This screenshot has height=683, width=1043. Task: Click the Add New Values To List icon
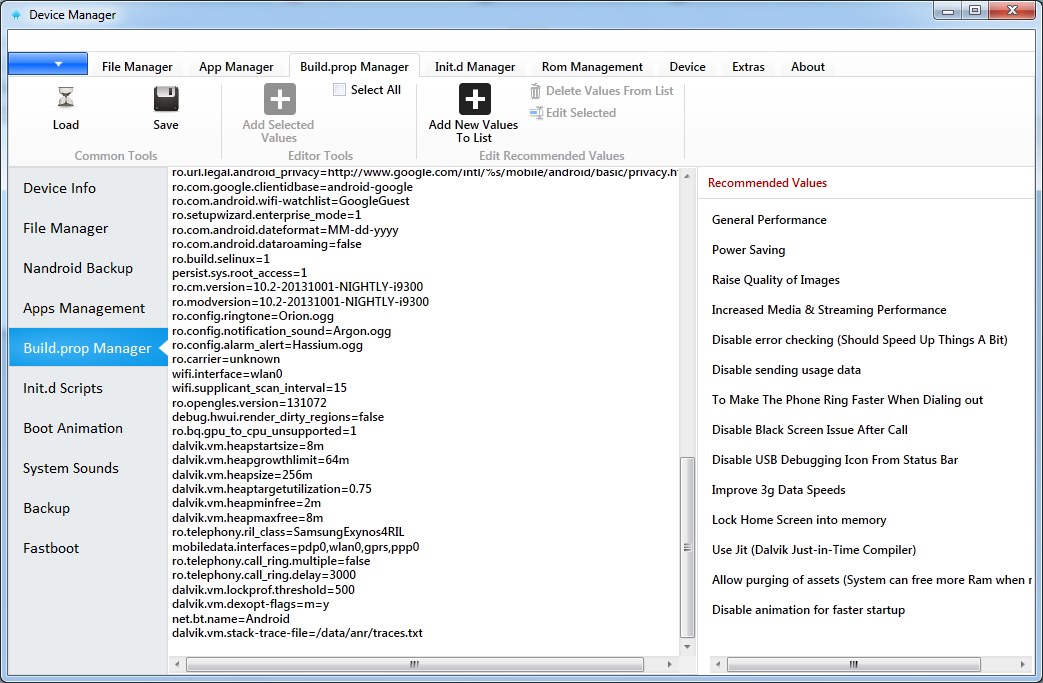(x=474, y=99)
